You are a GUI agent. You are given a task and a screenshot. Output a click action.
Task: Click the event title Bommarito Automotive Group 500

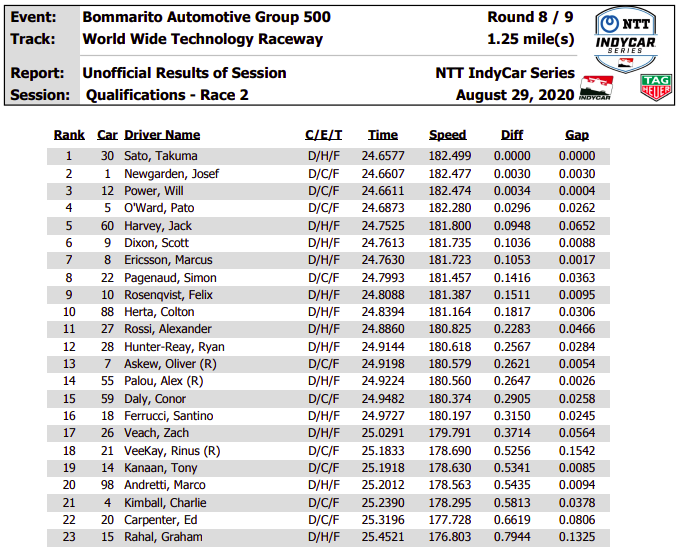207,17
